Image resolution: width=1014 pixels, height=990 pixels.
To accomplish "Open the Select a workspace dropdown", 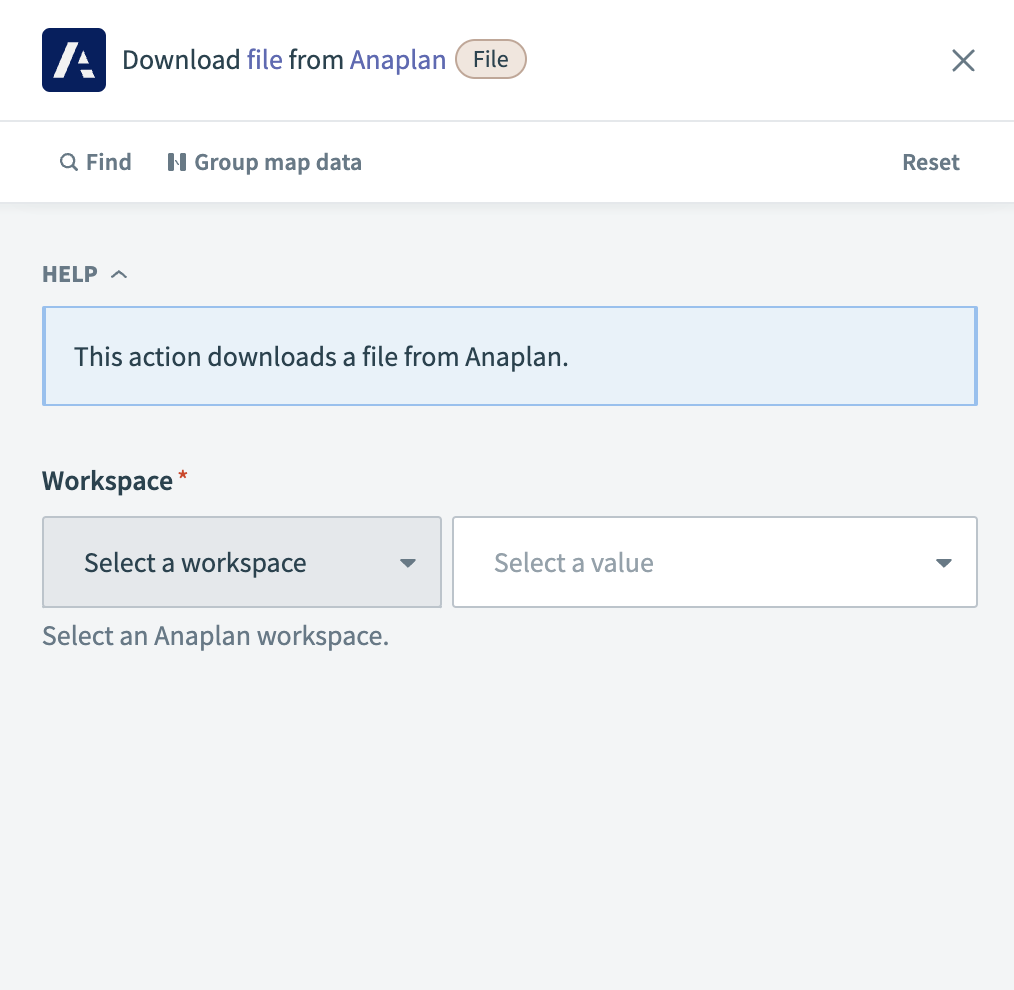I will click(x=241, y=562).
